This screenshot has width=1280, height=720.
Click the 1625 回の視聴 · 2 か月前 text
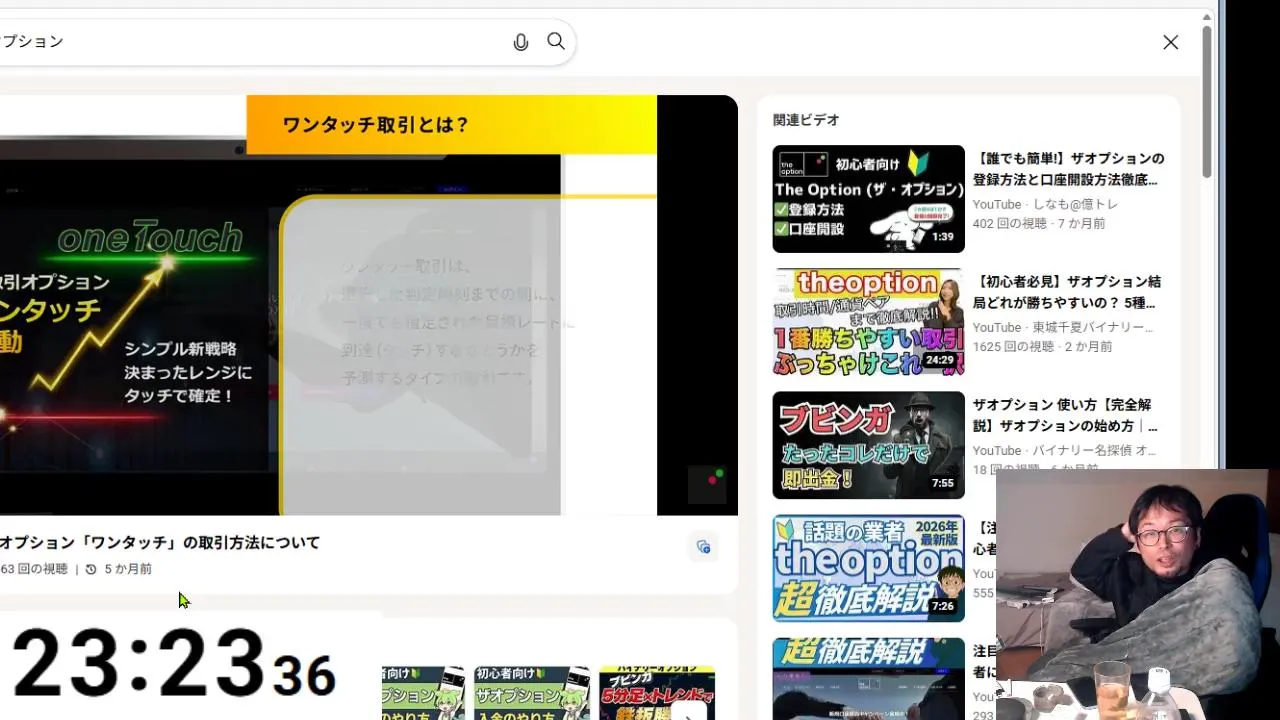tap(1042, 346)
